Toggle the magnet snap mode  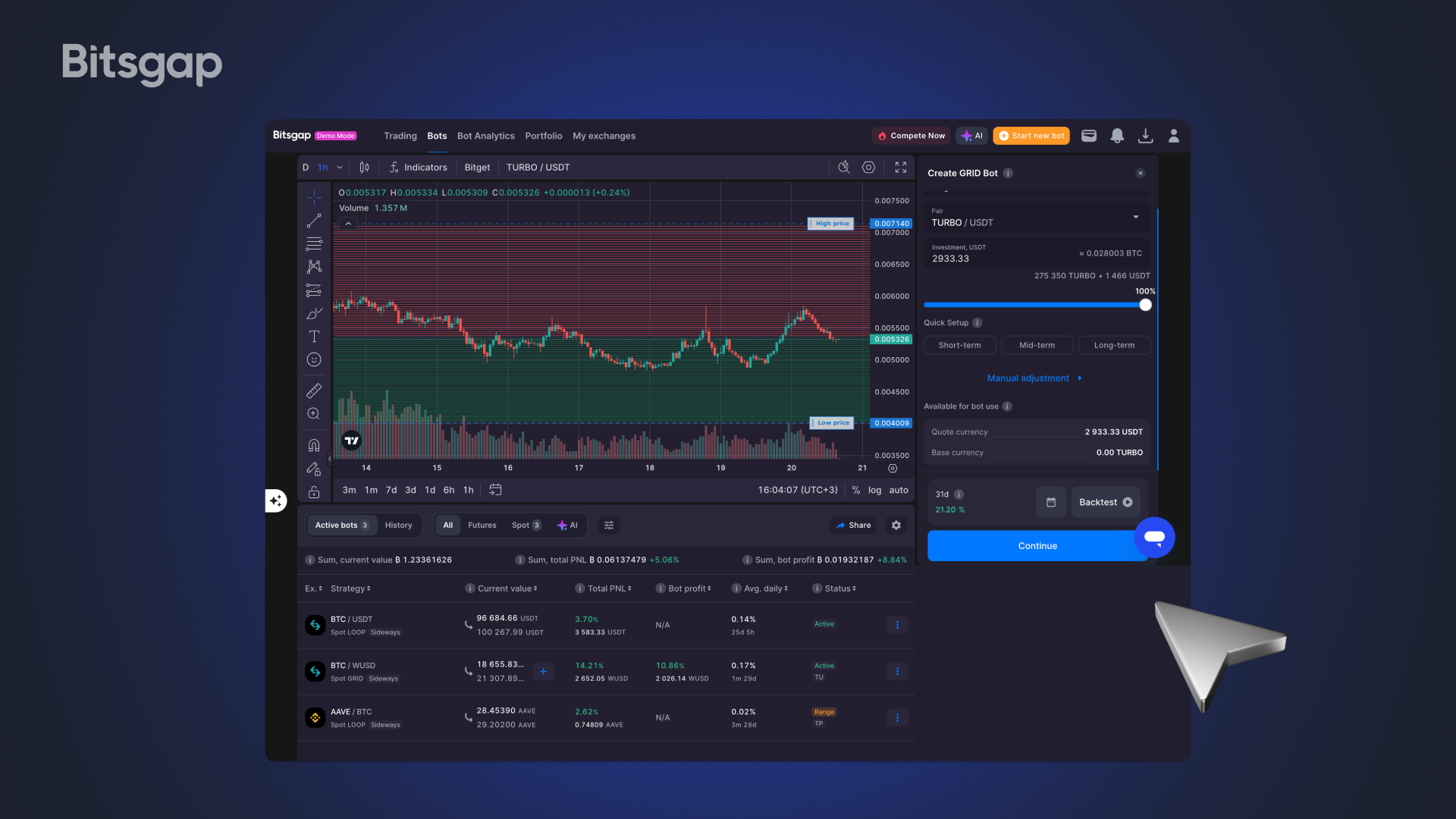314,445
